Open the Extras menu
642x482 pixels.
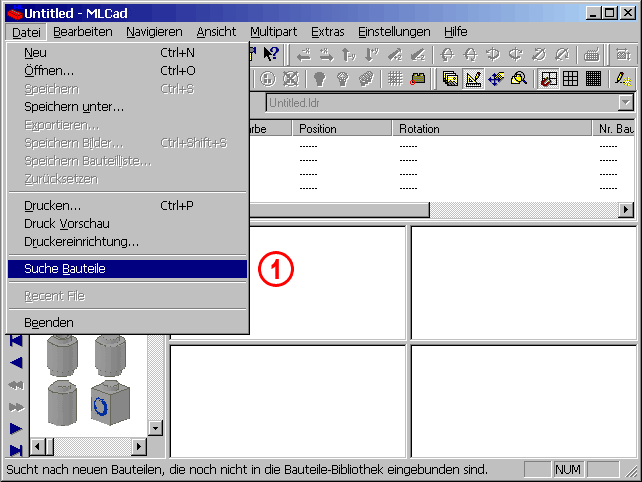pos(328,32)
